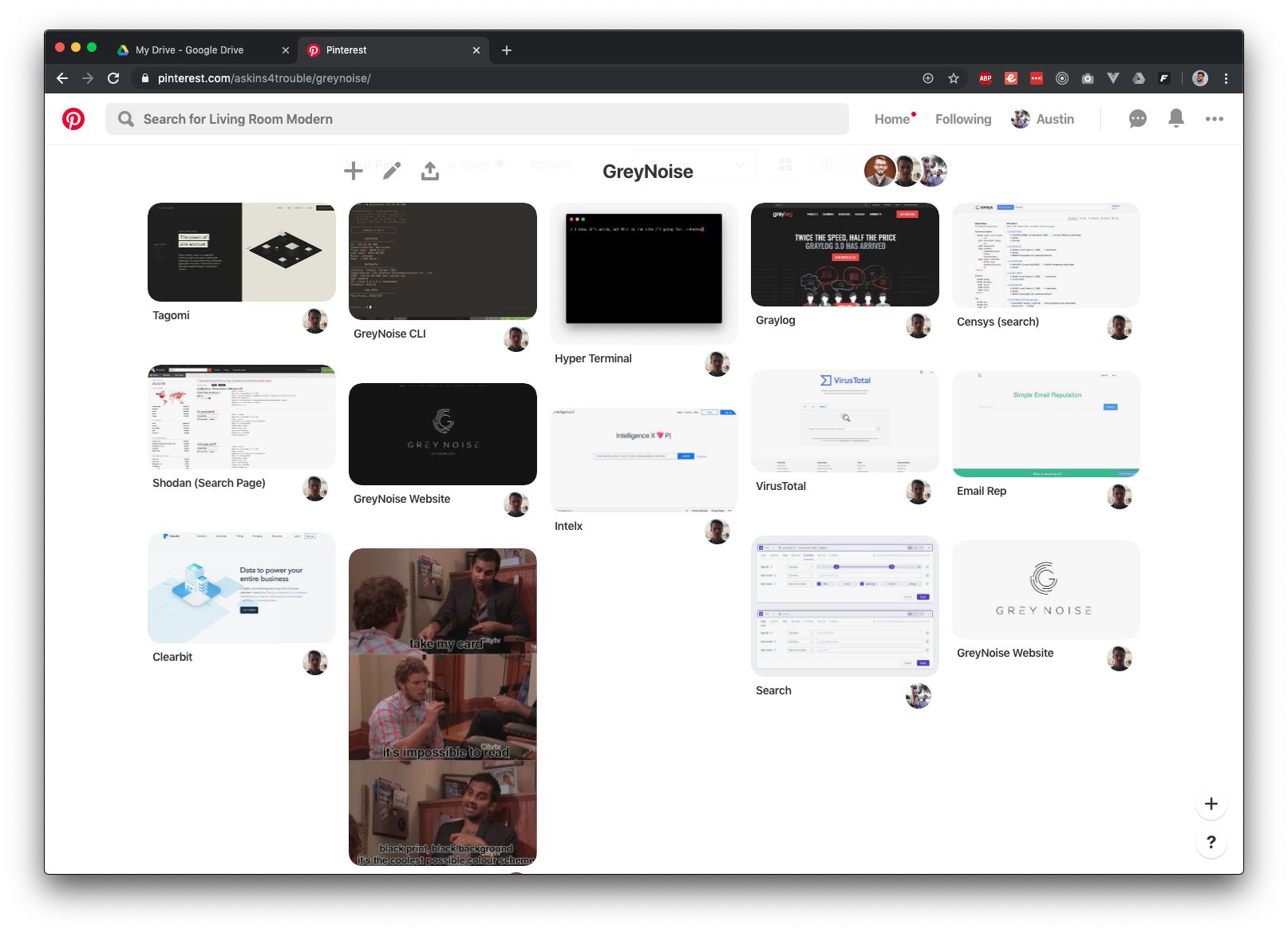Open the Hyper Terminal pin image
Viewport: 1288px width, 933px height.
tap(644, 274)
